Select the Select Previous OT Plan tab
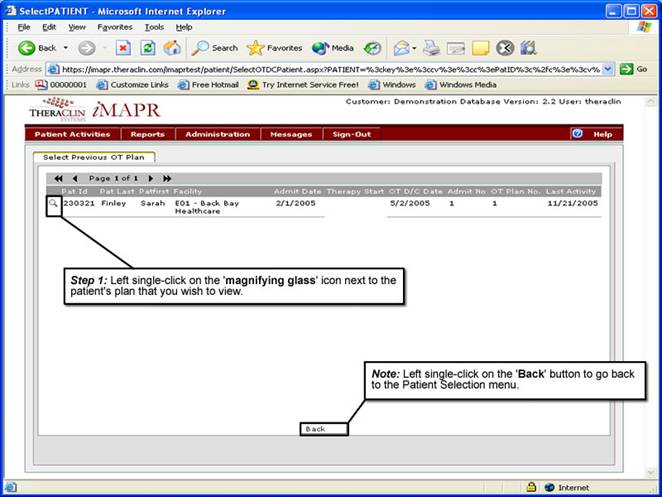 pyautogui.click(x=93, y=157)
